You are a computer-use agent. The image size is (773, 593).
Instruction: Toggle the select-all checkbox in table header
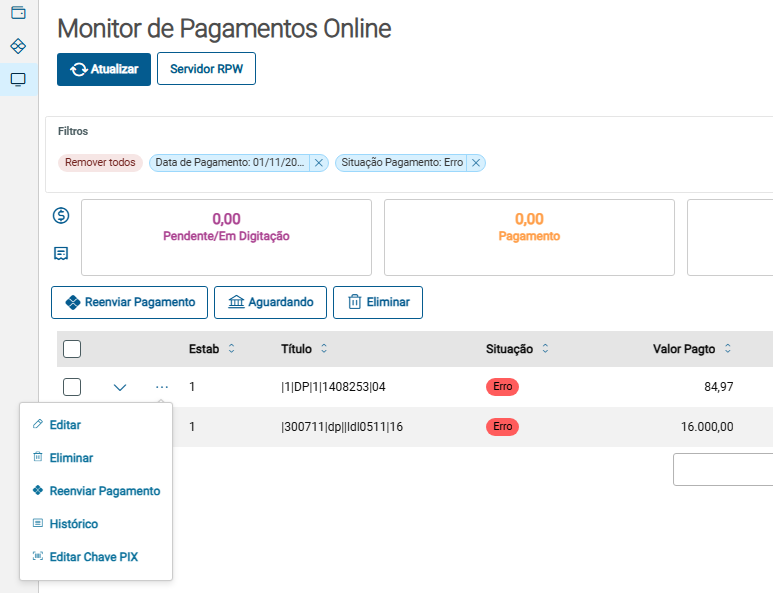tap(72, 349)
